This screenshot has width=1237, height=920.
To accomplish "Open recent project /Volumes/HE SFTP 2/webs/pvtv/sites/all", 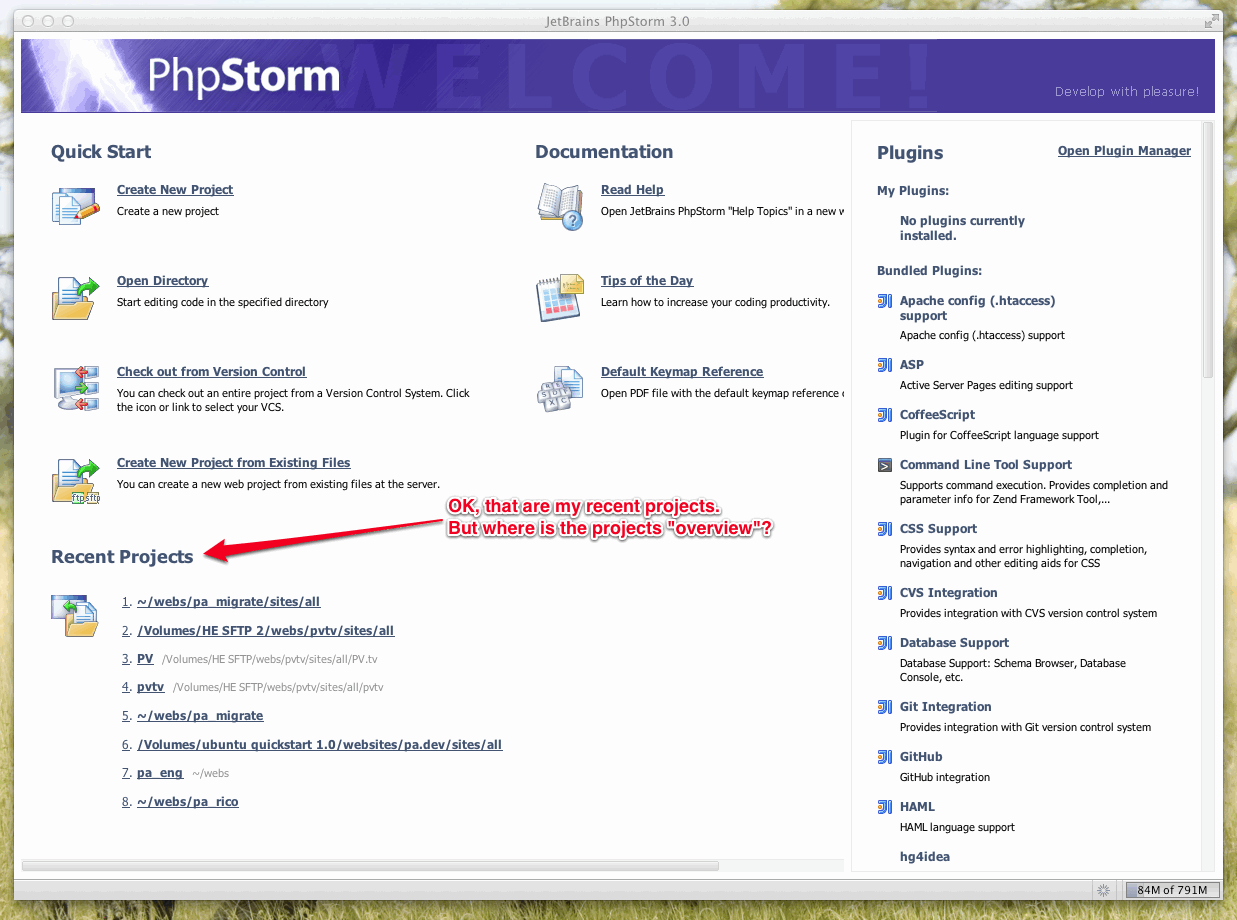I will point(265,631).
